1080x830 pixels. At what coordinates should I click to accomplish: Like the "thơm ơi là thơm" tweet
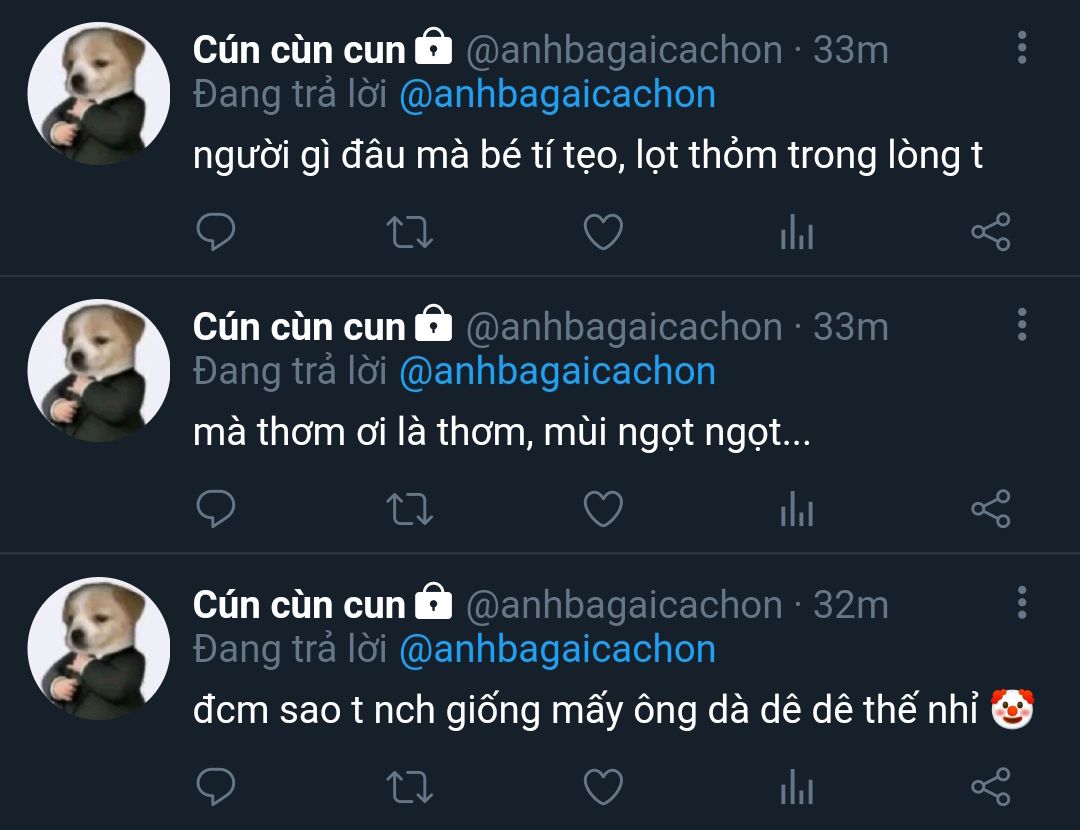603,510
